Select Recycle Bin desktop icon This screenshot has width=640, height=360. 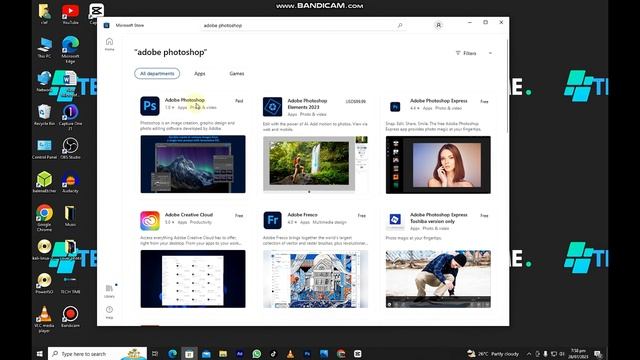pos(44,115)
